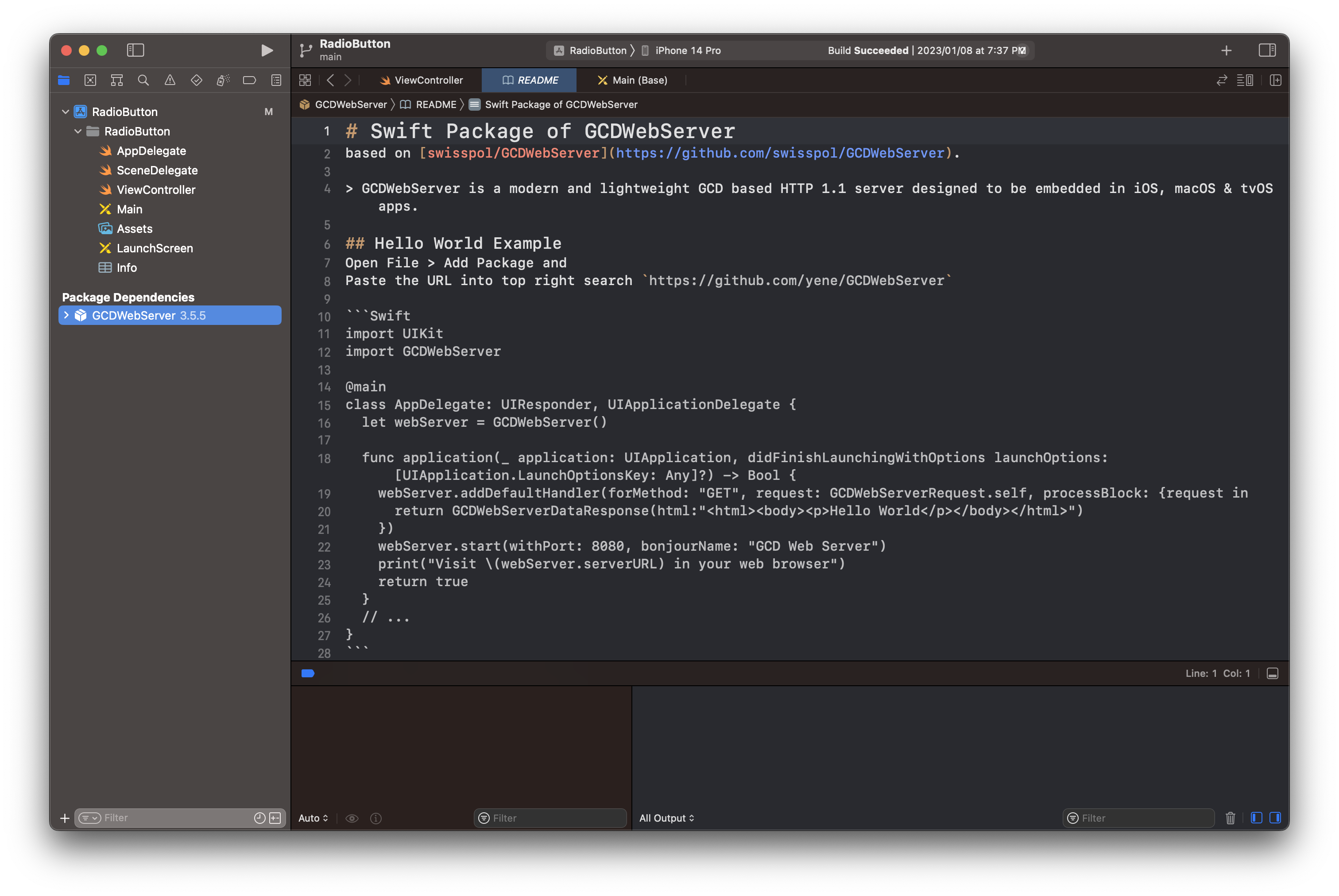The height and width of the screenshot is (896, 1339).
Task: Show the Project navigator folder icon
Action: [x=63, y=80]
